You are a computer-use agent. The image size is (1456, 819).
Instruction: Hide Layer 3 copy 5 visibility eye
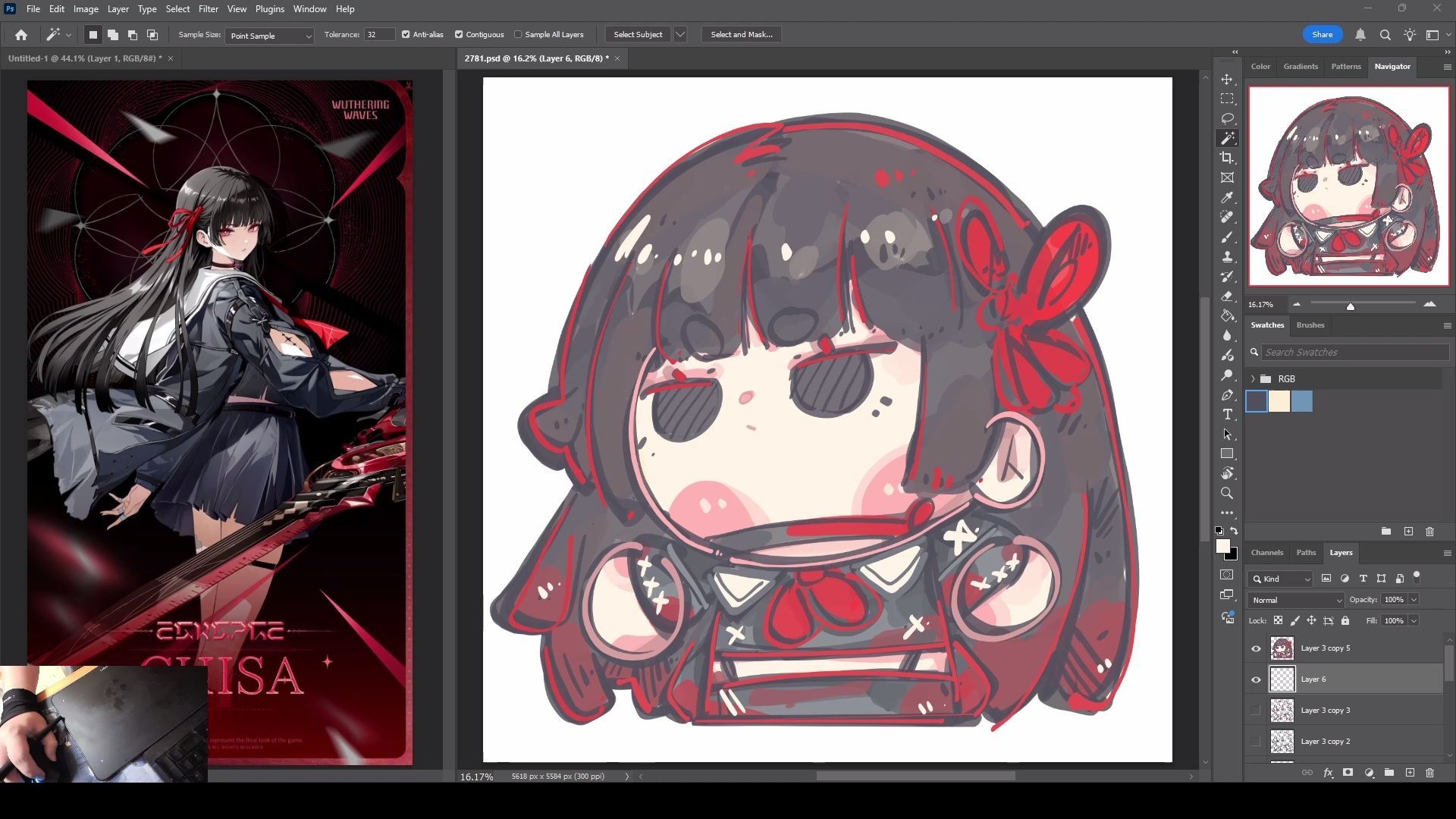(1256, 648)
